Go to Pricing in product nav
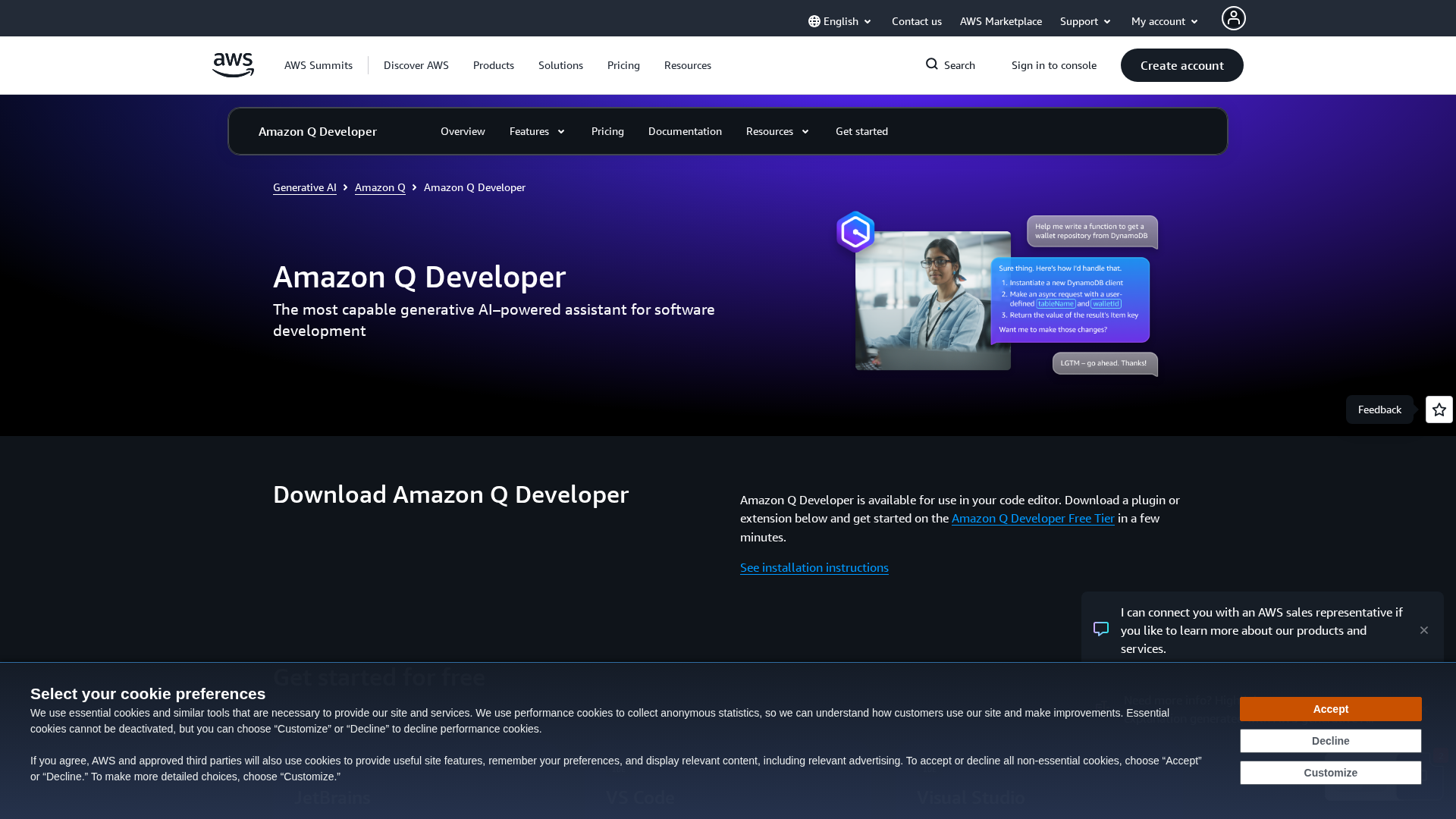 point(607,131)
